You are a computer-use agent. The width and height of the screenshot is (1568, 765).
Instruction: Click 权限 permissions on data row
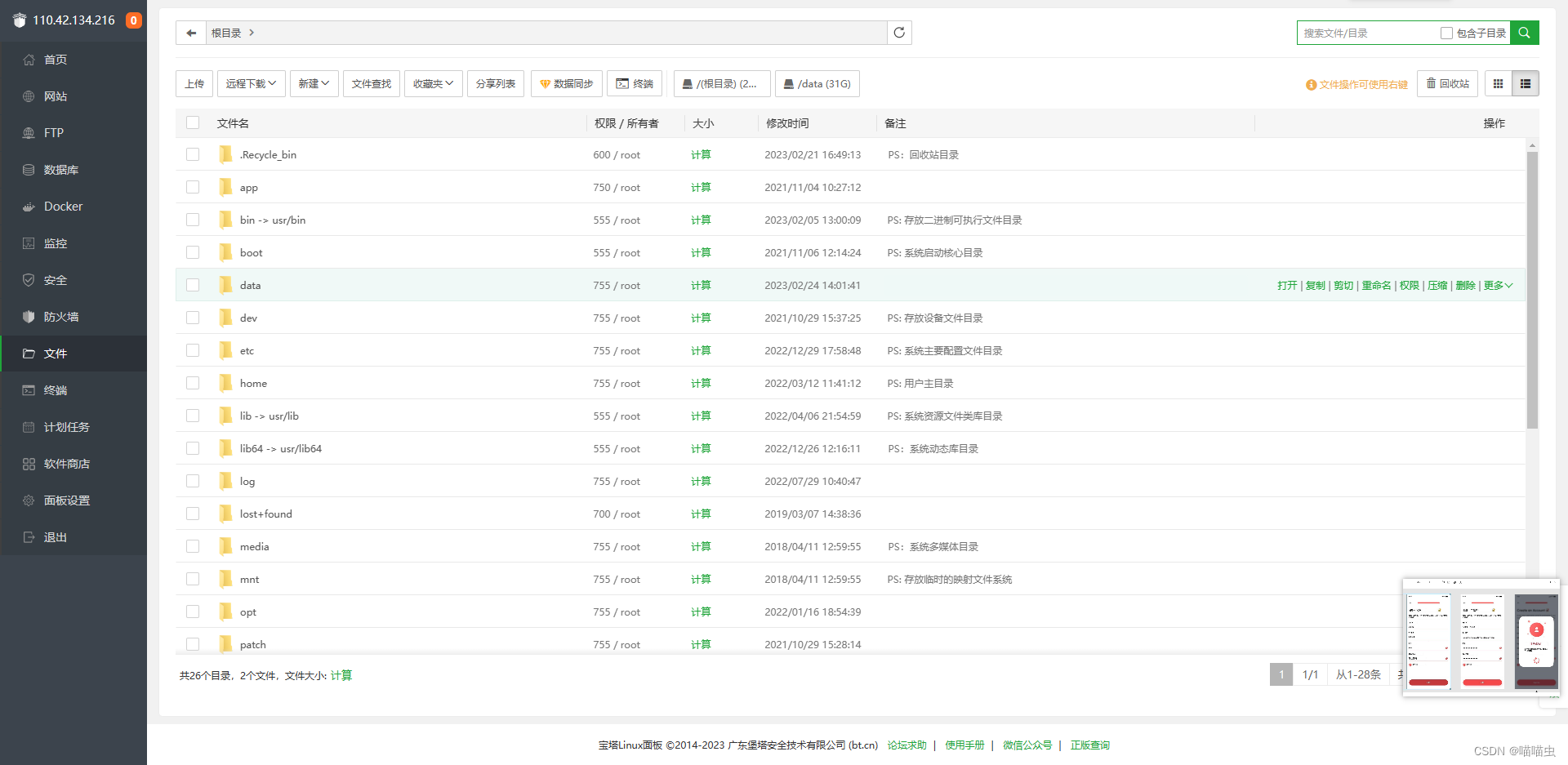click(1409, 285)
